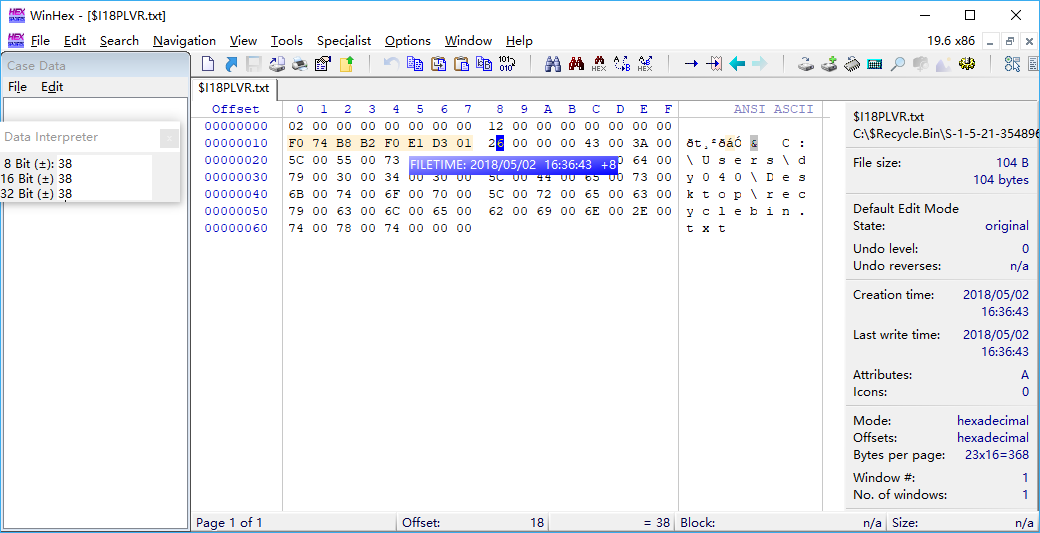Open file Properties from toolbar
Viewport: 1040px width, 533px height.
(323, 64)
